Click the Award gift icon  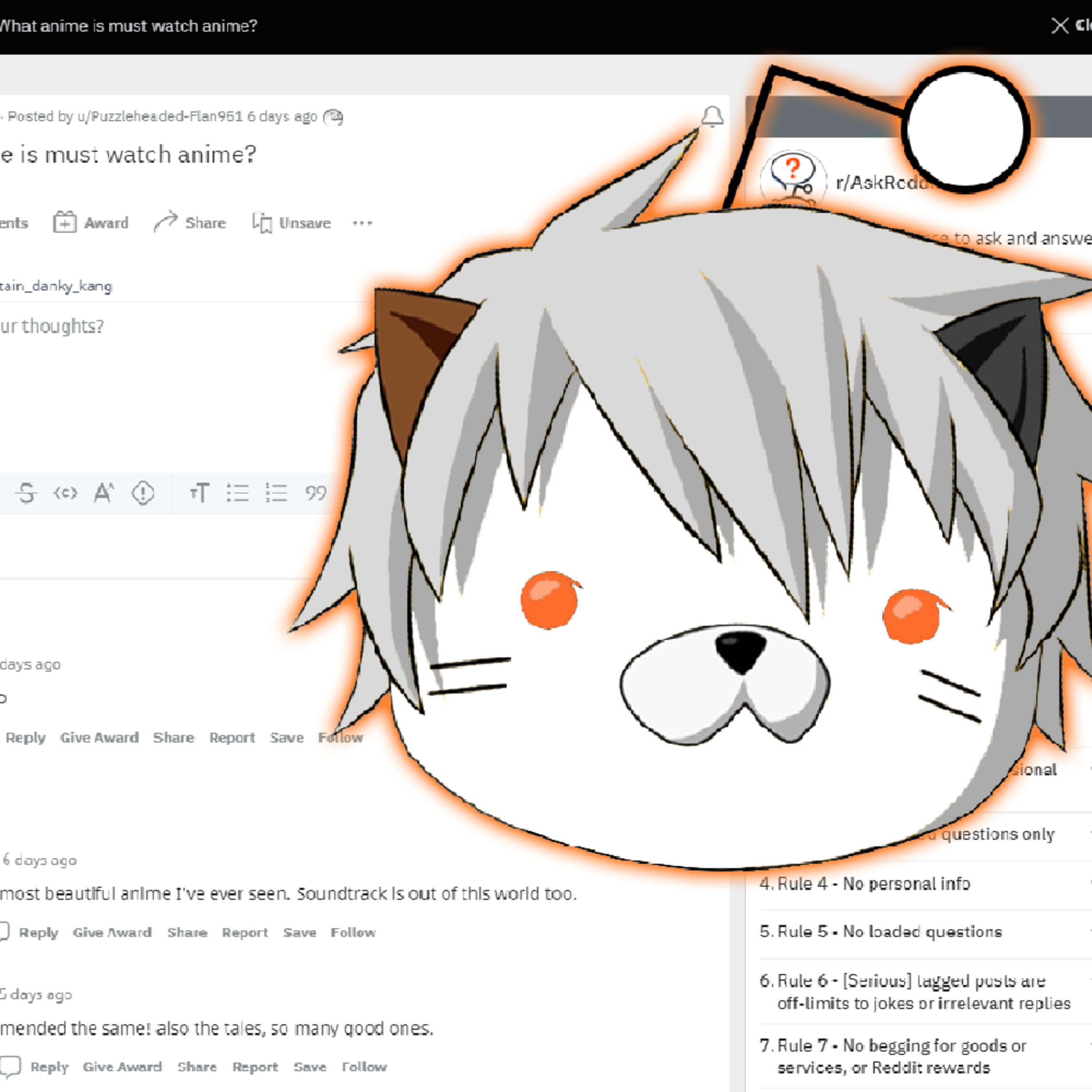(64, 222)
